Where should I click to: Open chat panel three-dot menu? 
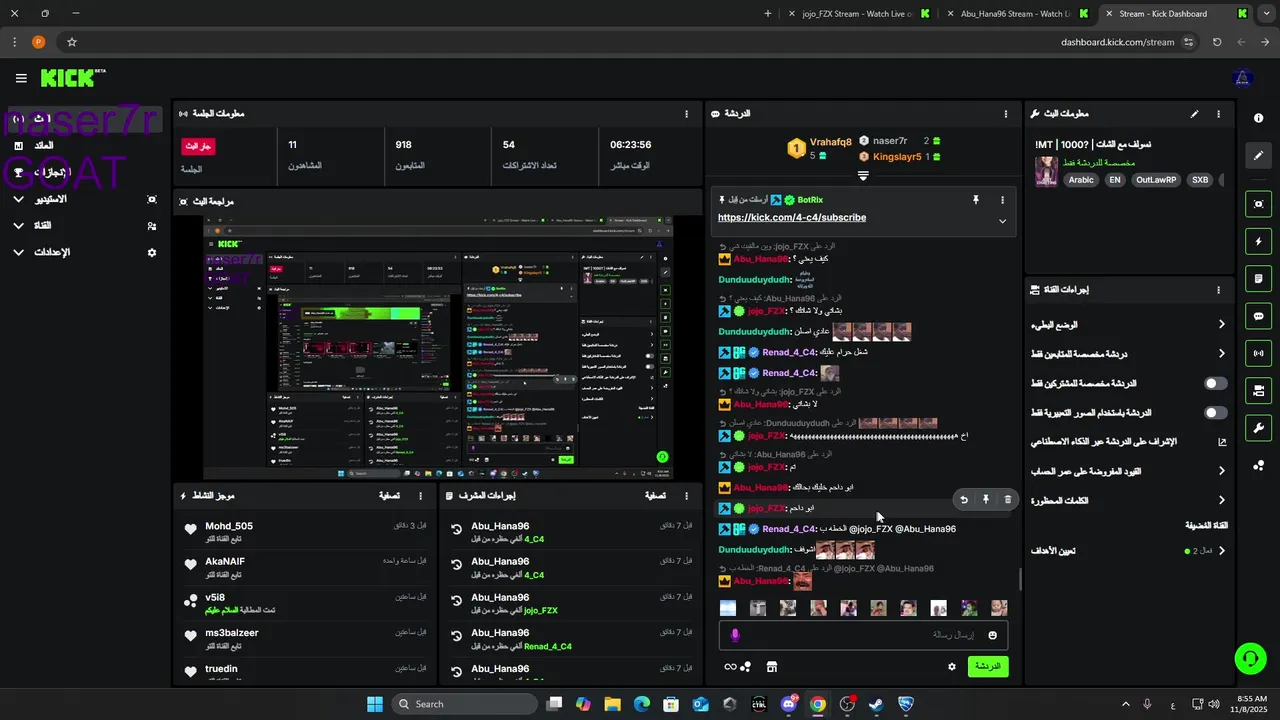pyautogui.click(x=1006, y=114)
